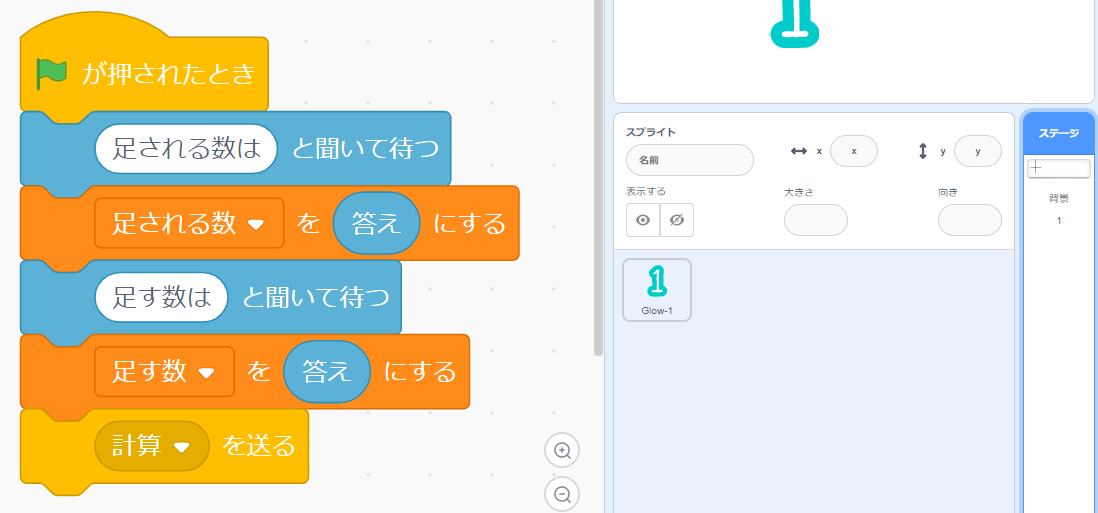
Task: Select the Glow-1 sprite thumbnail
Action: point(656,289)
